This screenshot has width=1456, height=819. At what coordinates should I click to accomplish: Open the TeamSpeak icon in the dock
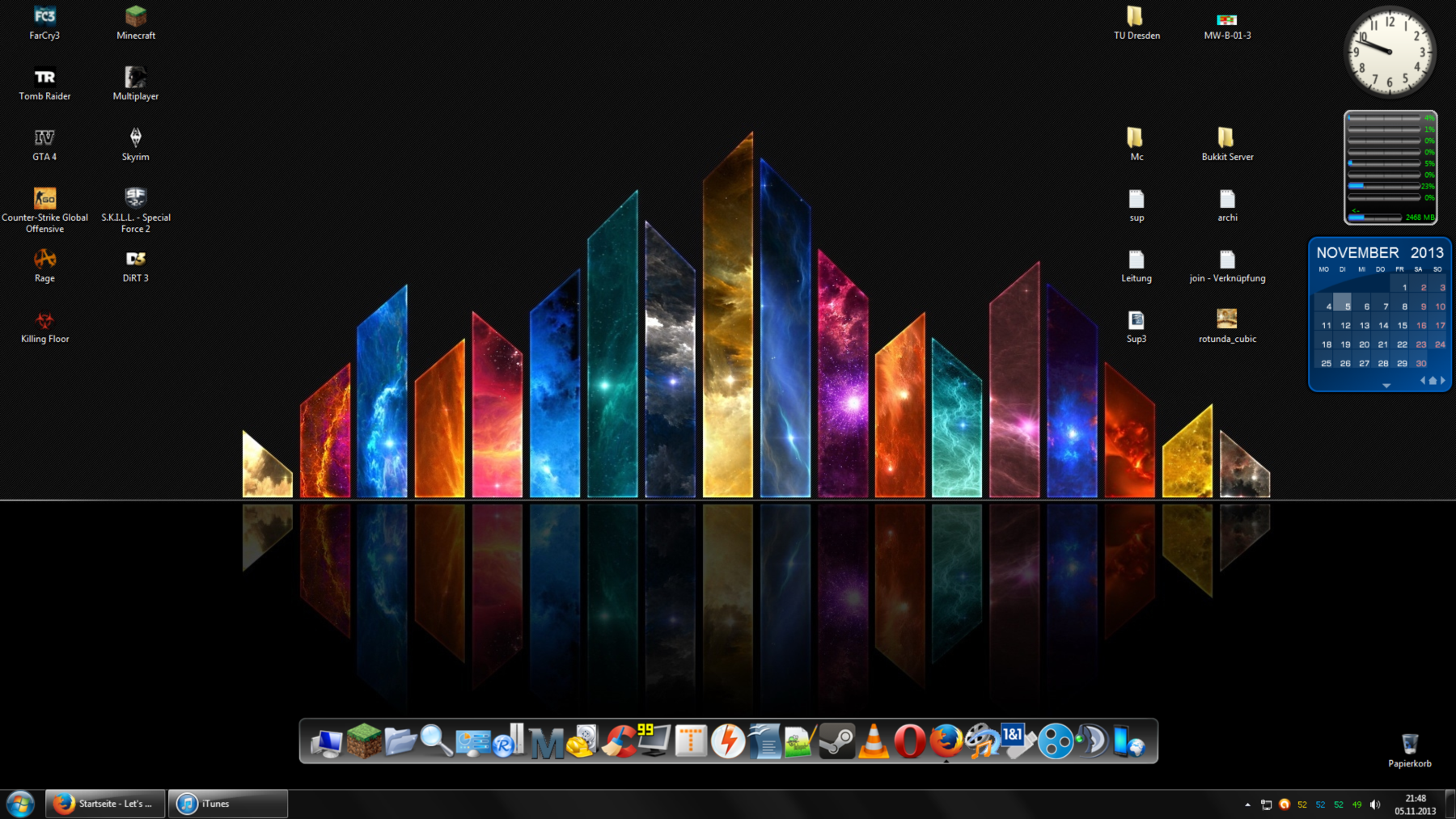click(x=1092, y=741)
